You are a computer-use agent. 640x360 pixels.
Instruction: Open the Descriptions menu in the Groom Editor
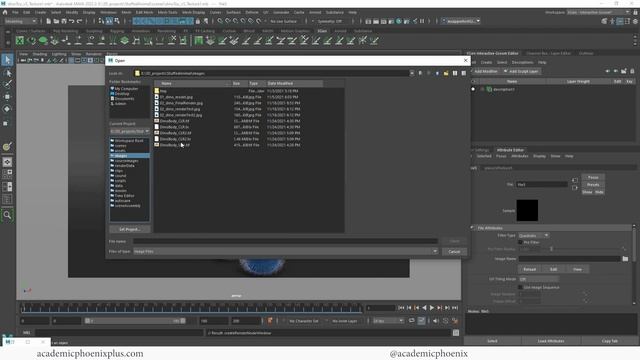tap(522, 62)
